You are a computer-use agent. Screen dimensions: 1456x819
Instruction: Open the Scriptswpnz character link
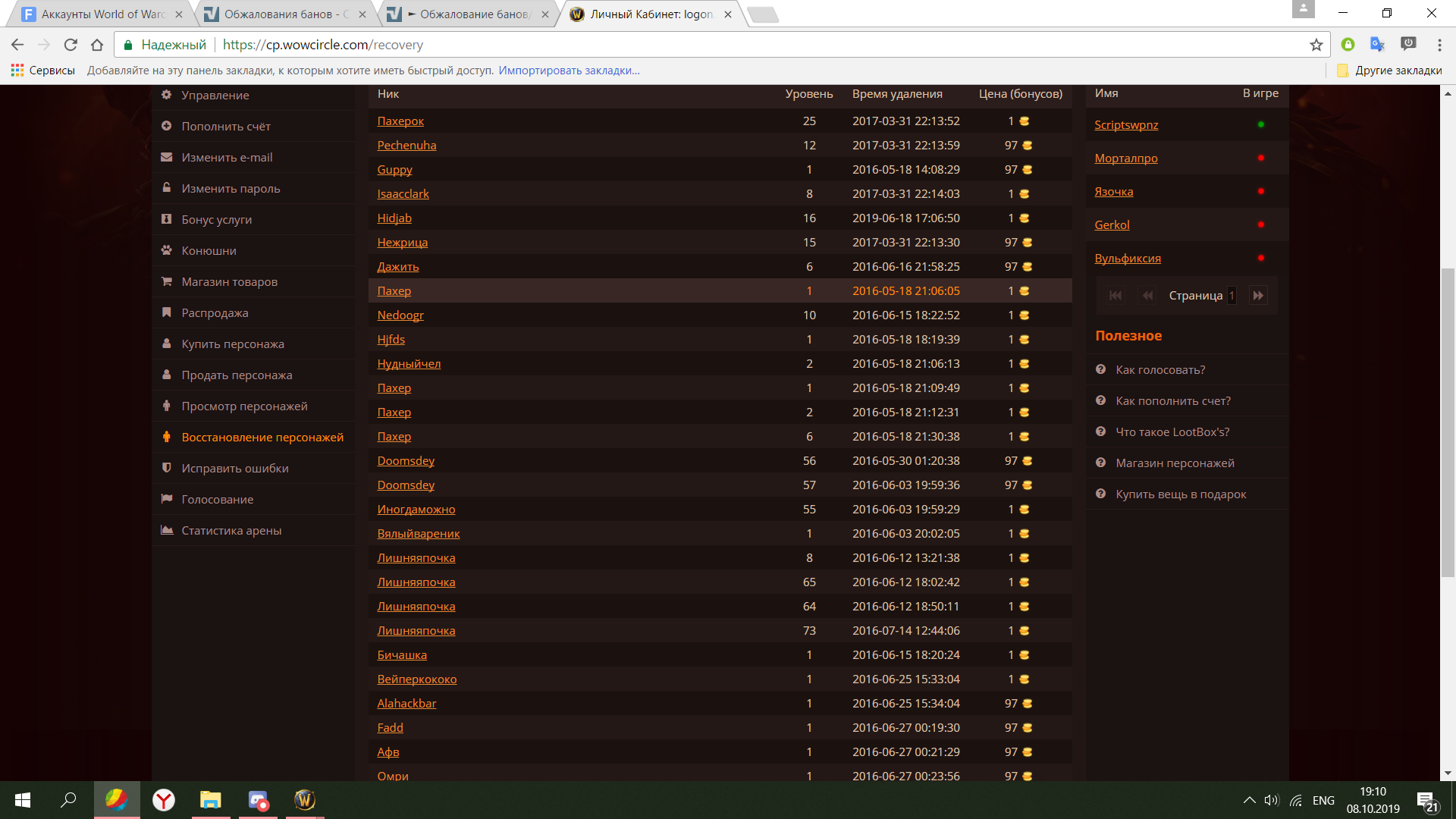coord(1125,125)
